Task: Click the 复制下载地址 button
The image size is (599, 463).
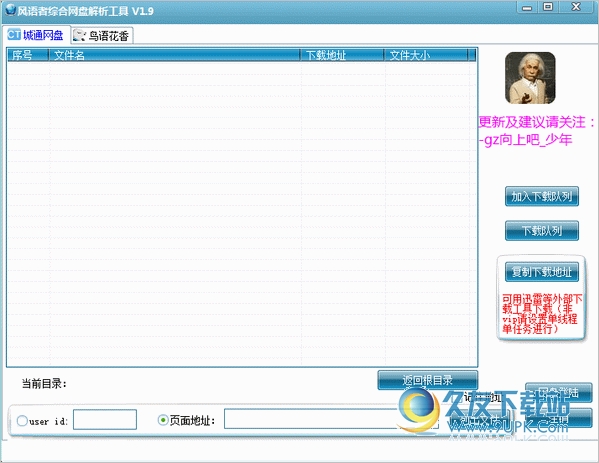Action: pyautogui.click(x=542, y=272)
